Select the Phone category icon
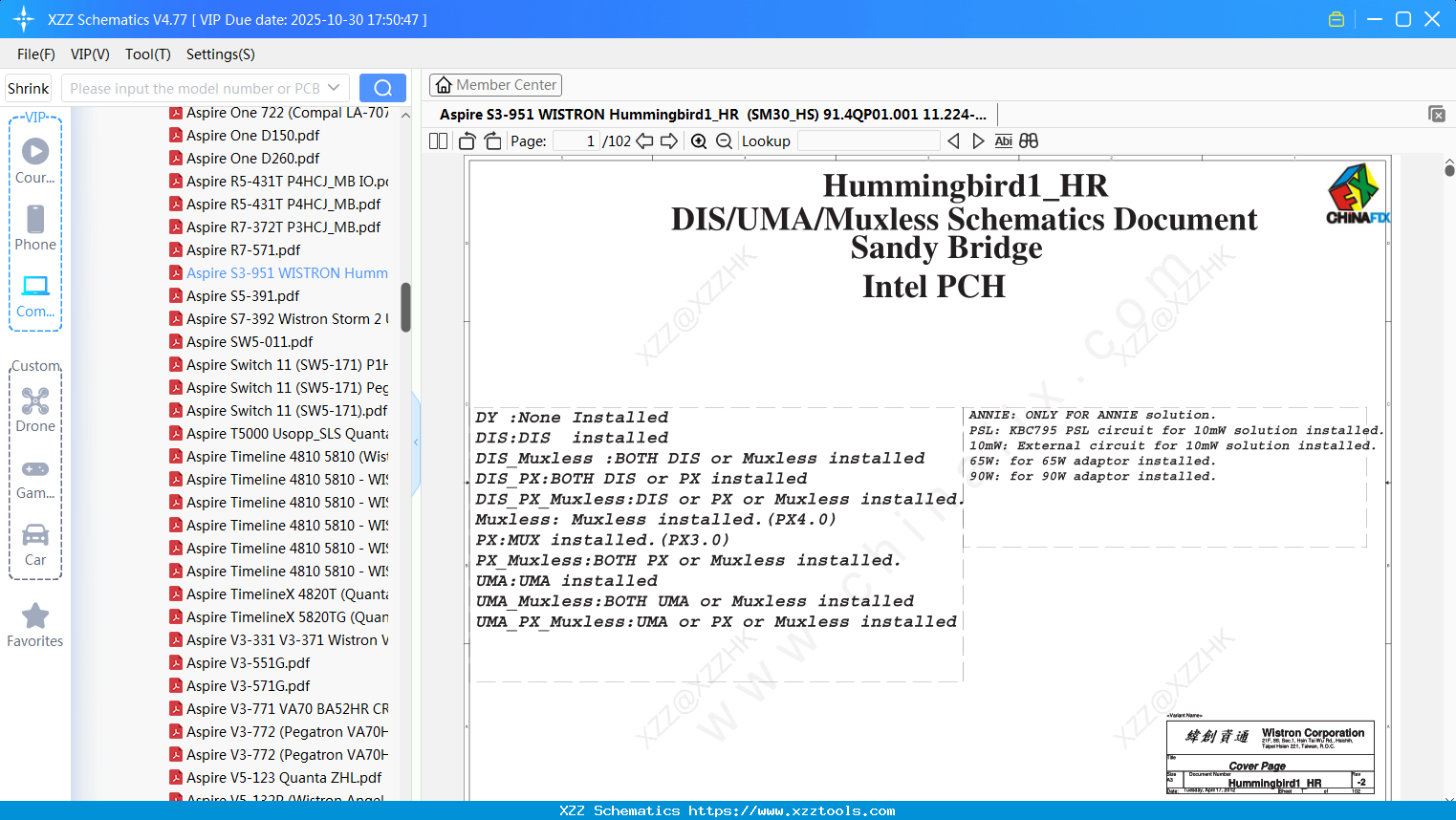Viewport: 1456px width, 820px height. pyautogui.click(x=35, y=227)
